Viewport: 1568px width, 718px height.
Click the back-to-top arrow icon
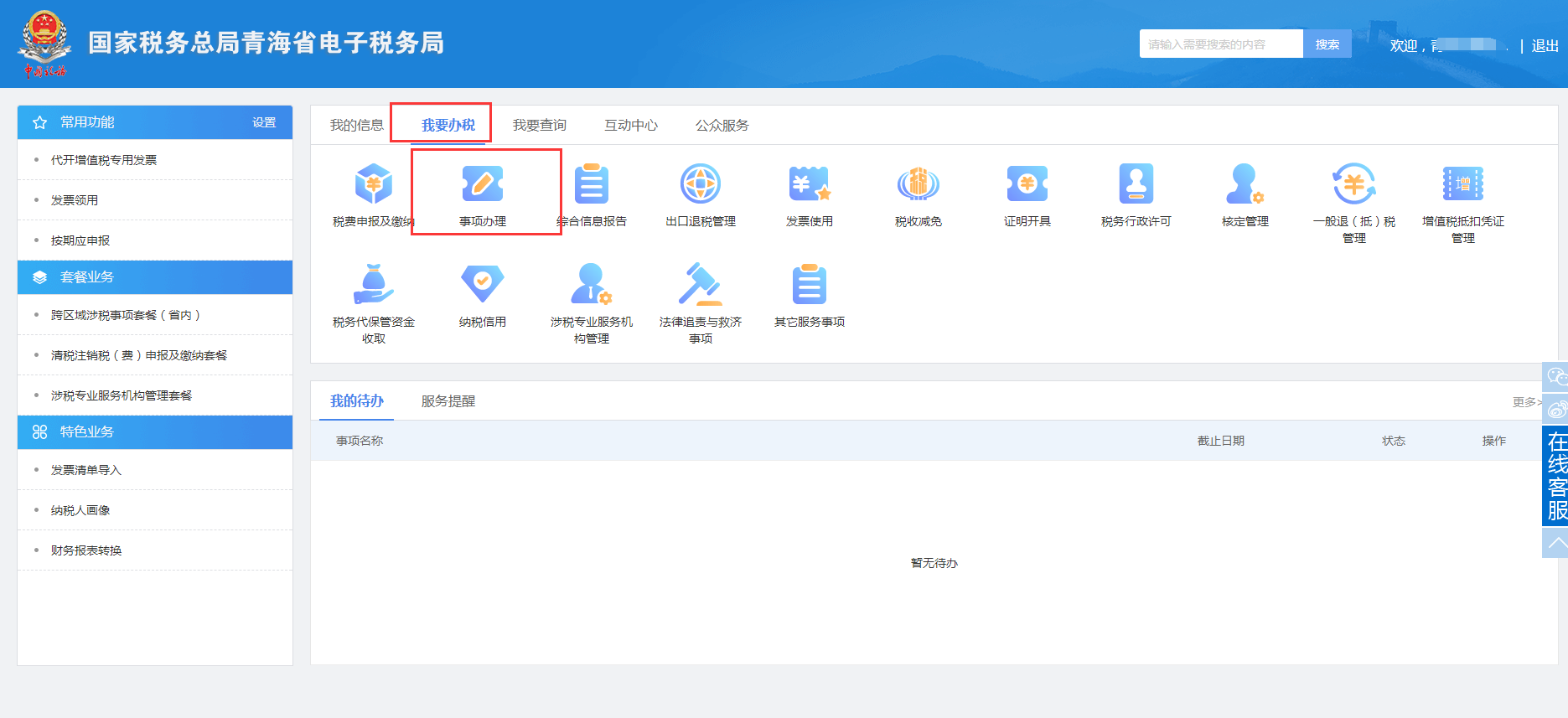coord(1556,543)
